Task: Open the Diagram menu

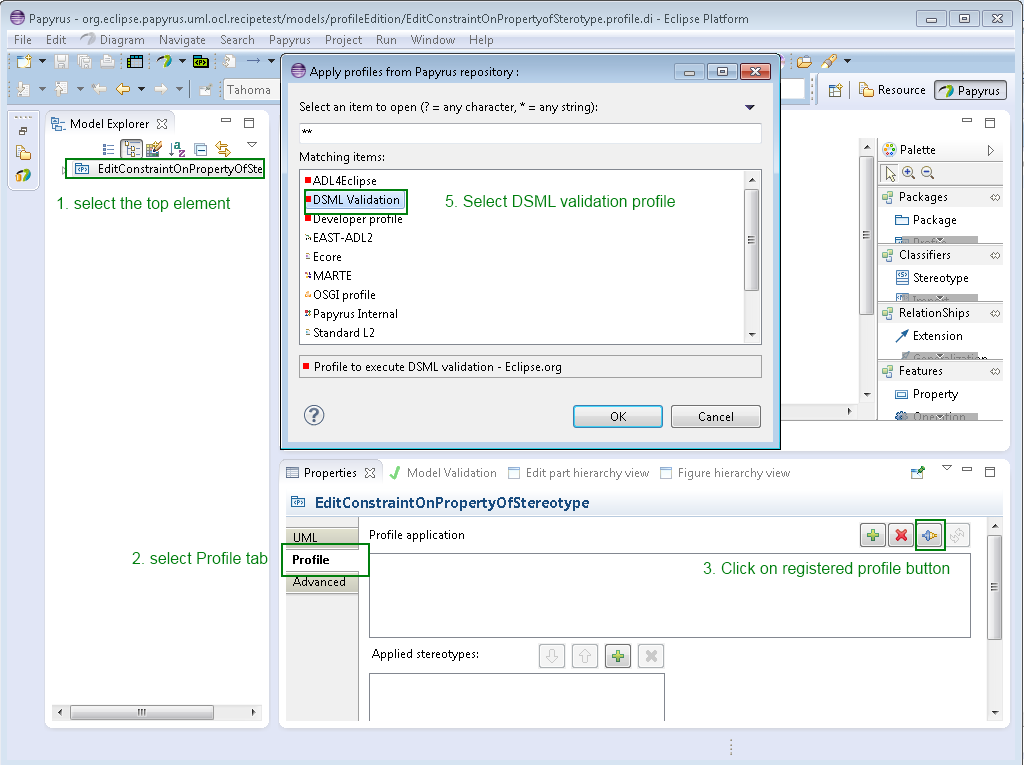Action: pyautogui.click(x=122, y=40)
